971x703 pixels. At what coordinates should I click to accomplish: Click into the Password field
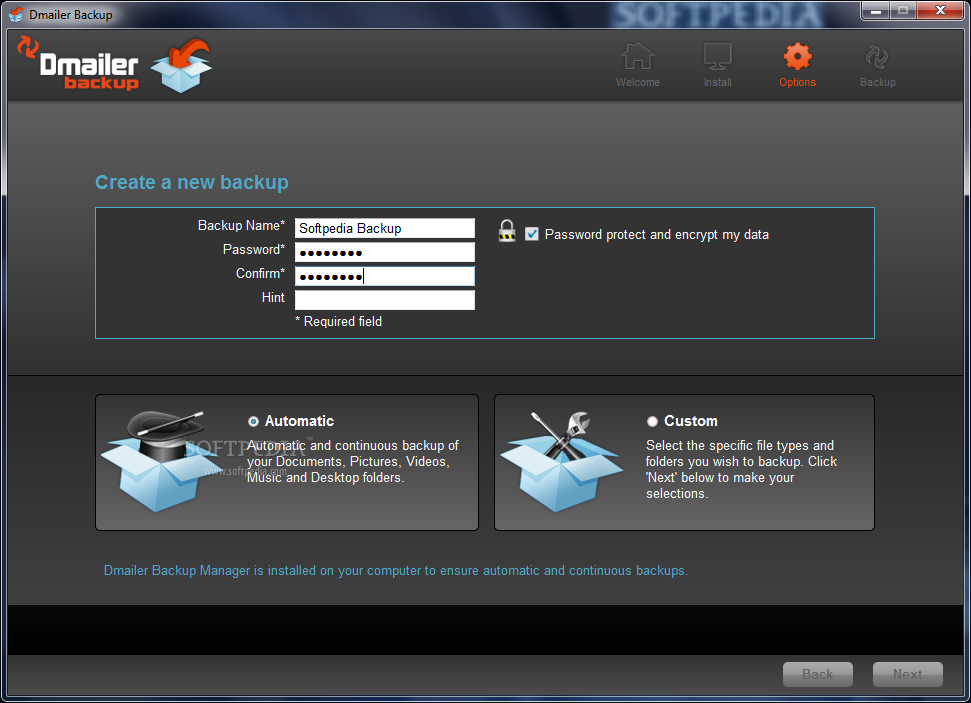click(x=385, y=252)
